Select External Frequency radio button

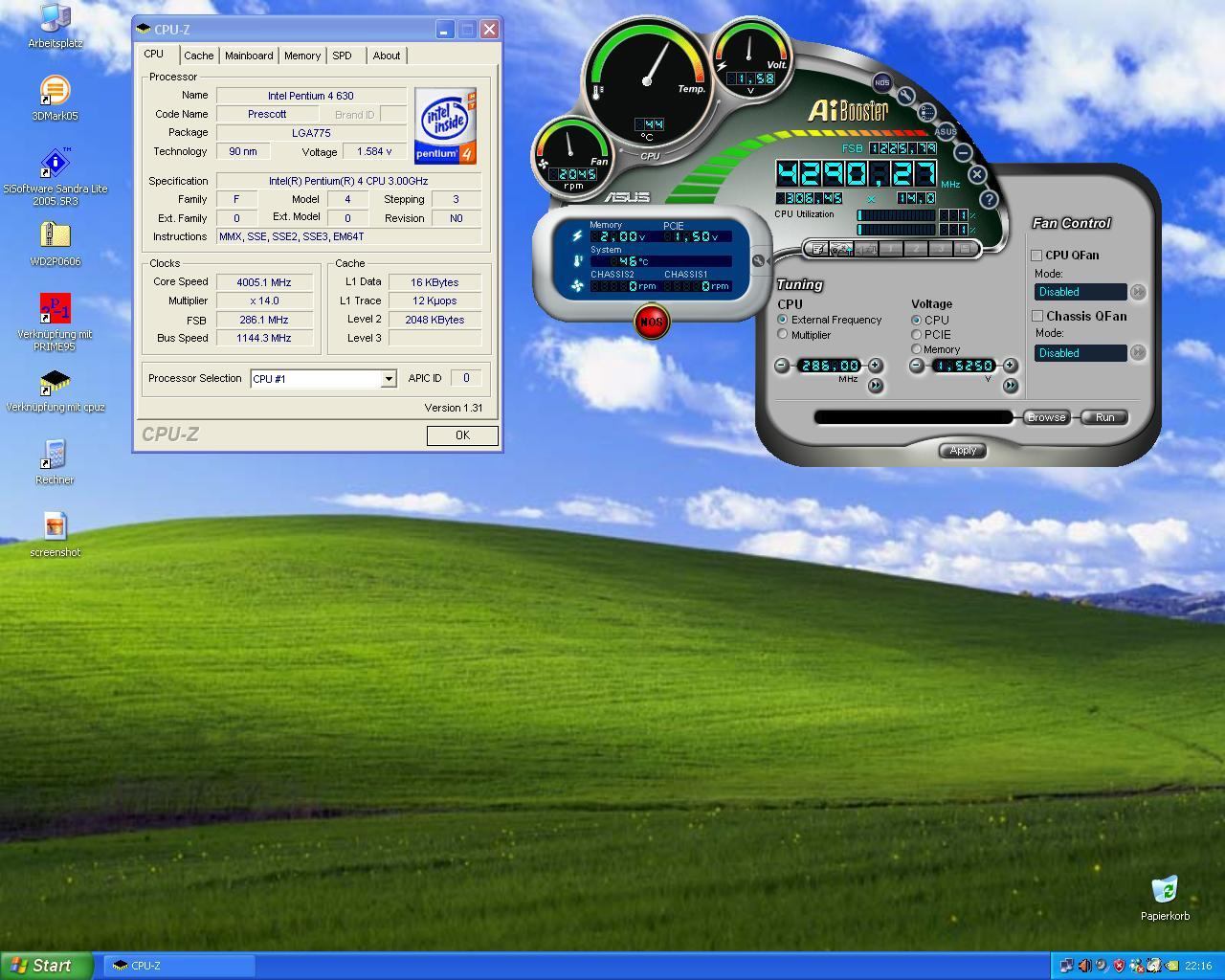(782, 320)
